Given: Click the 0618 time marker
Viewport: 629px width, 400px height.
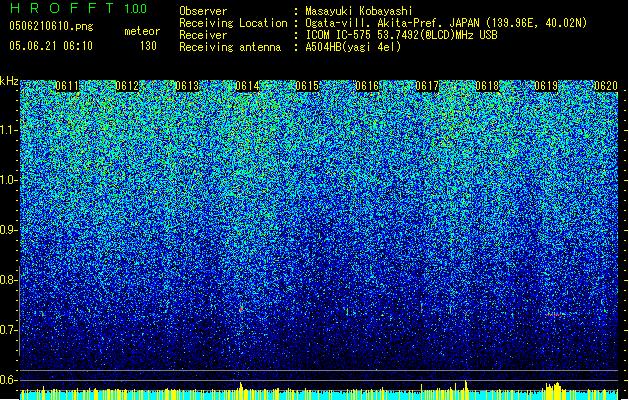Looking at the screenshot, I should click(487, 86).
